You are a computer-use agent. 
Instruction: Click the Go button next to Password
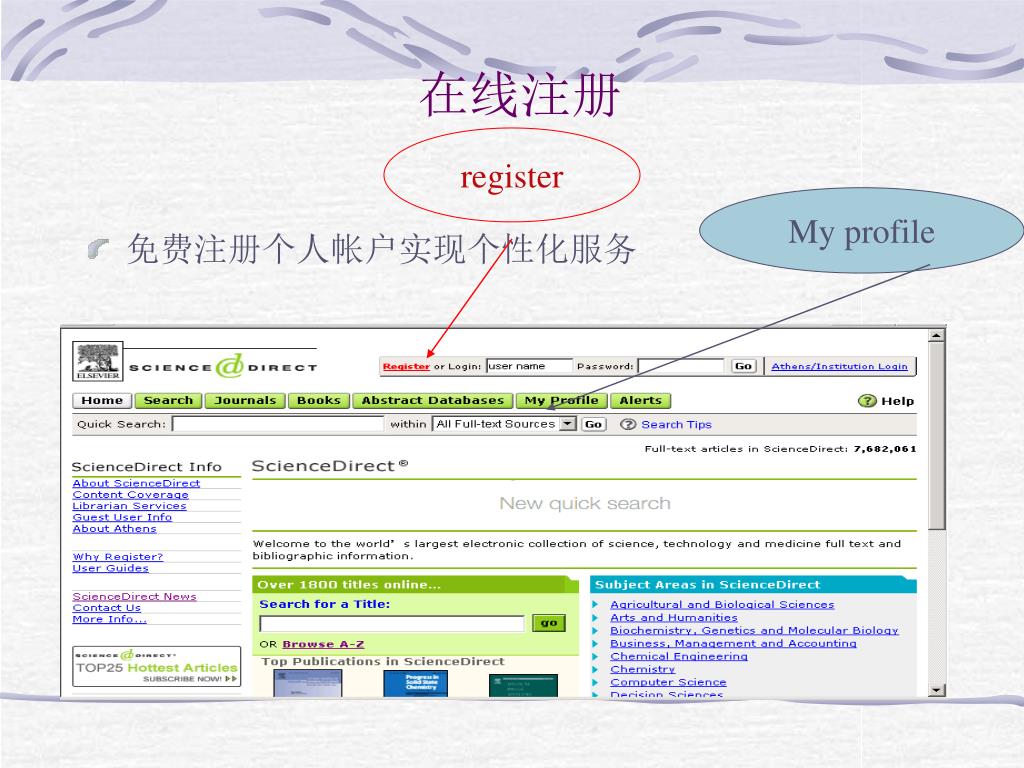point(743,366)
